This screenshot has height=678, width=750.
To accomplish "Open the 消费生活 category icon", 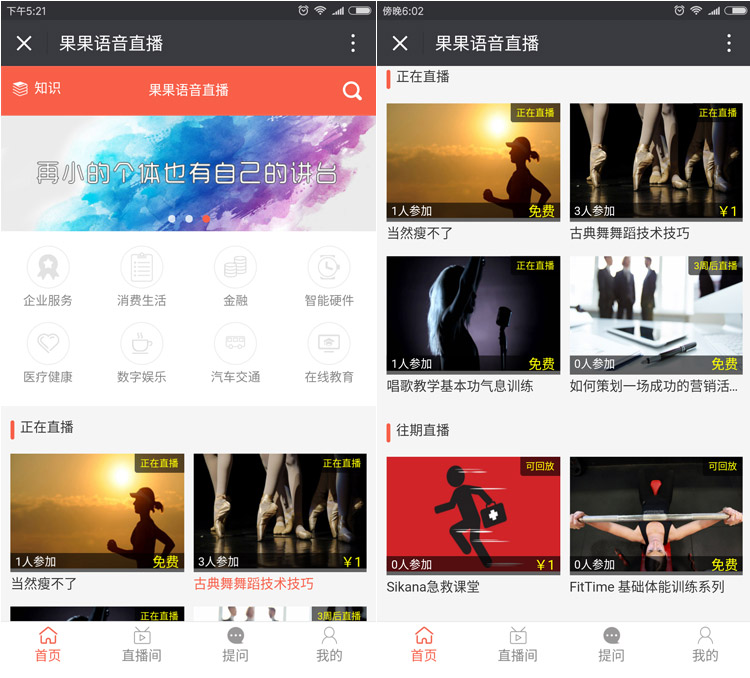I will (x=142, y=267).
